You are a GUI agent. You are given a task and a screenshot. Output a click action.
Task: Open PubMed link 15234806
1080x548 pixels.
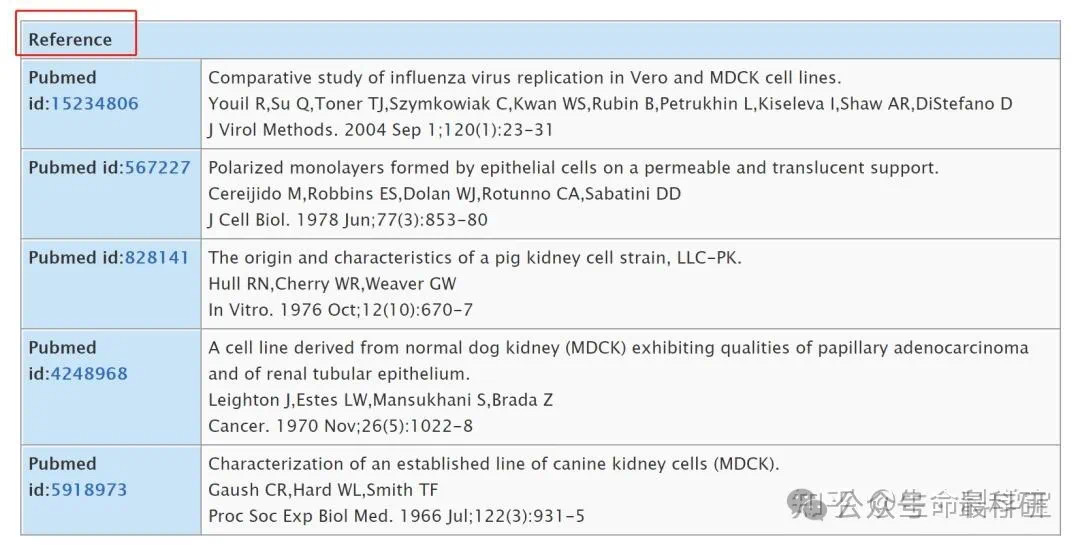pos(94,104)
